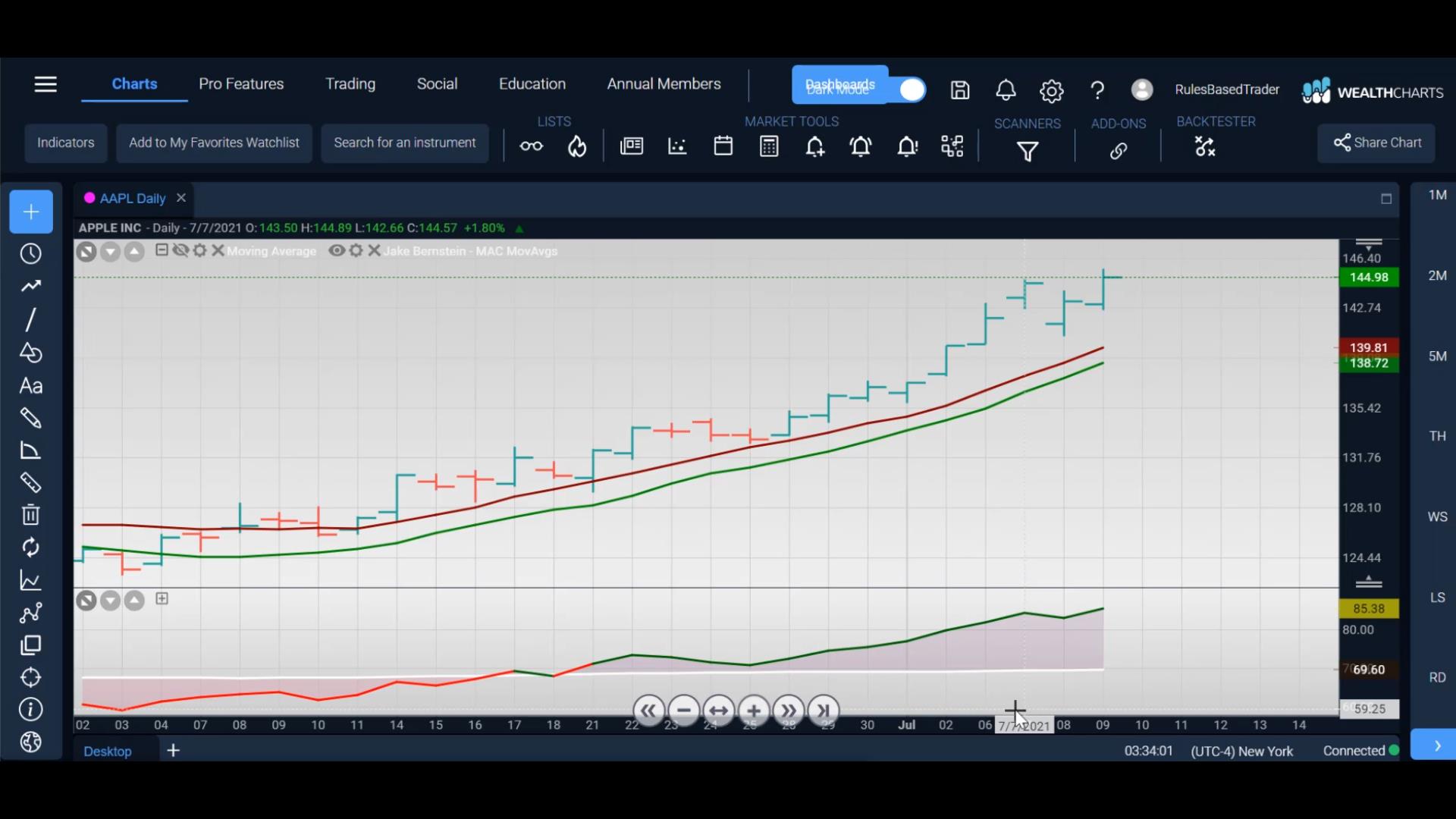Select the crosshair target tool
This screenshot has width=1456, height=819.
point(30,677)
